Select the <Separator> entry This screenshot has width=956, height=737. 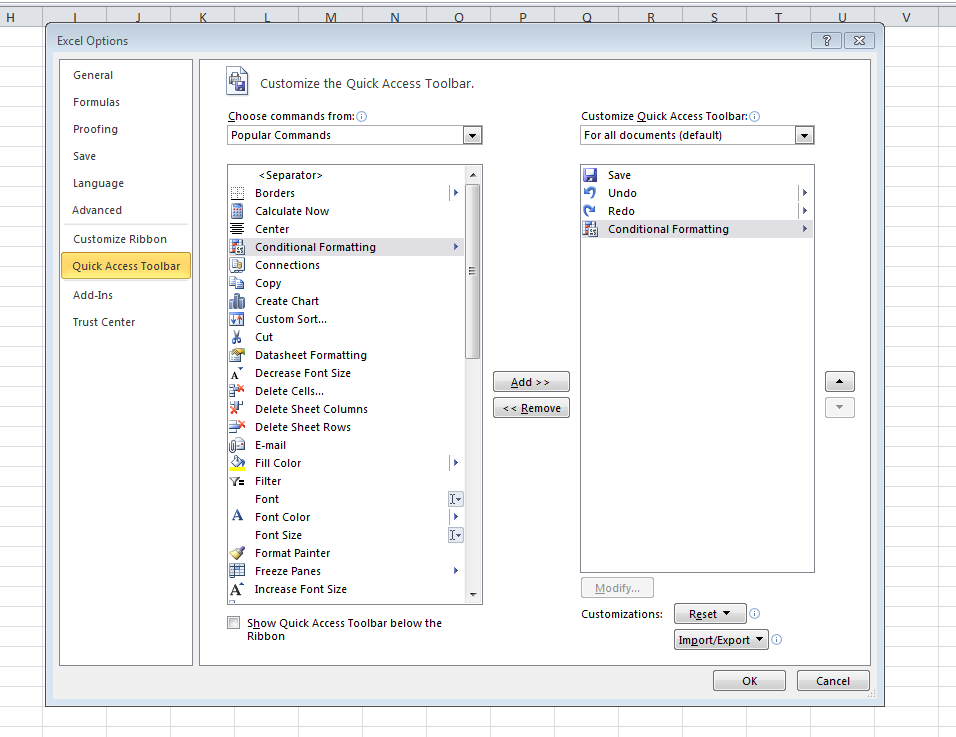(346, 175)
